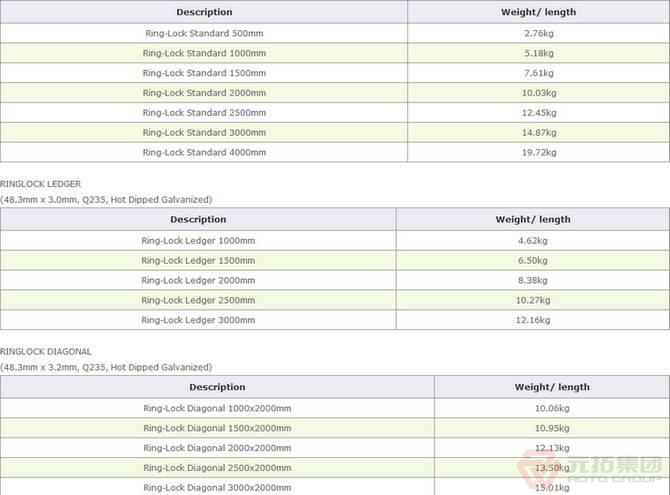Select the Ring-Lock Standard 500mm row
The width and height of the screenshot is (670, 495).
click(x=204, y=33)
